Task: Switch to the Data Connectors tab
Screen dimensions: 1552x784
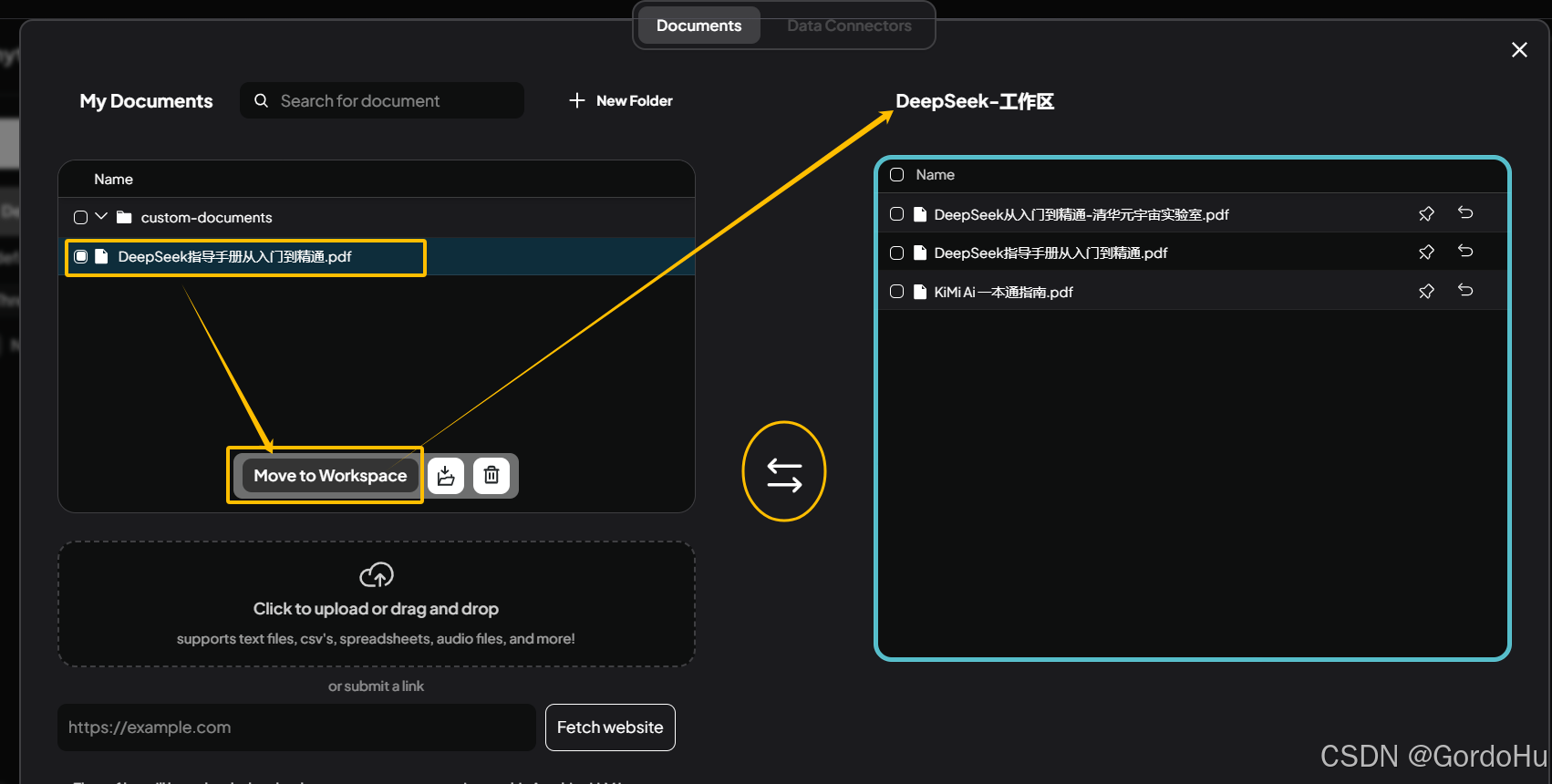Action: point(849,26)
